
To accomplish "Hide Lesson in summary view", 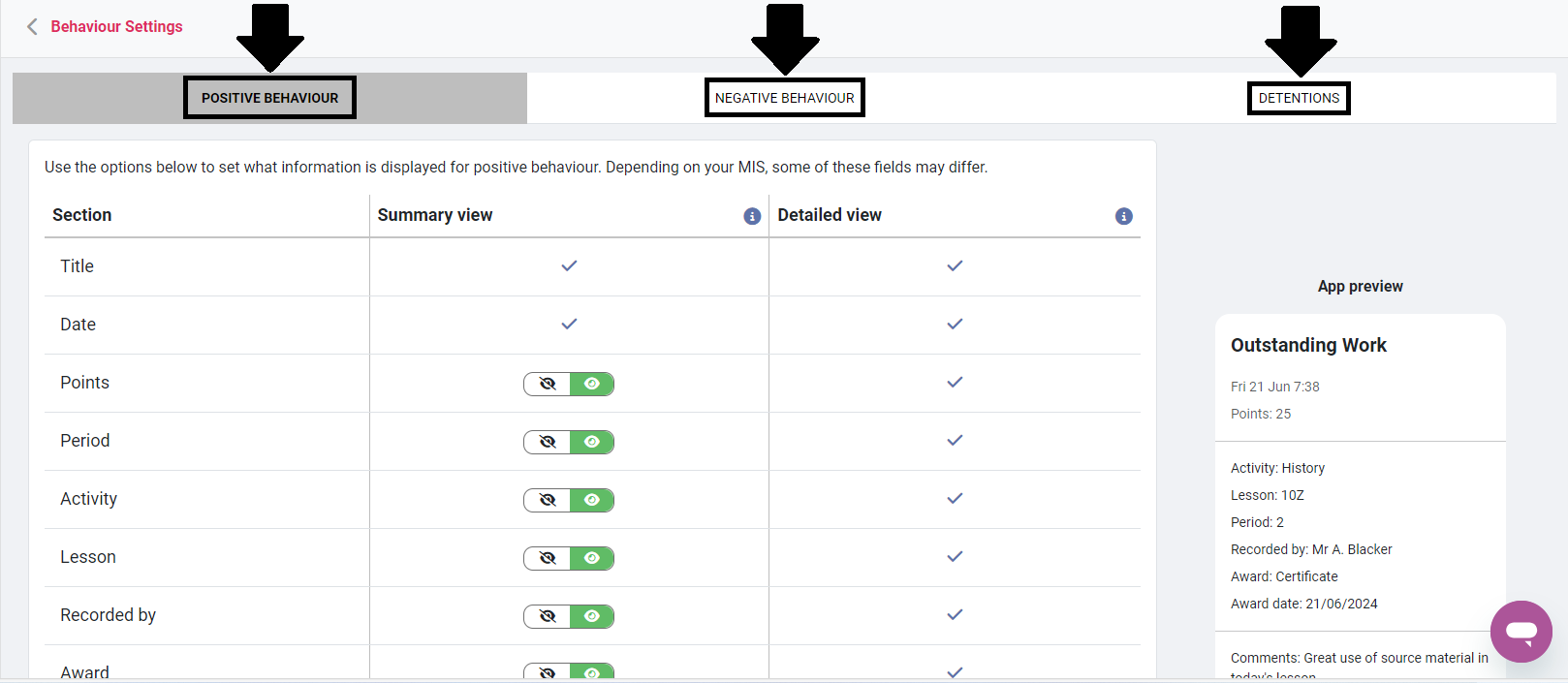I will pyautogui.click(x=548, y=558).
